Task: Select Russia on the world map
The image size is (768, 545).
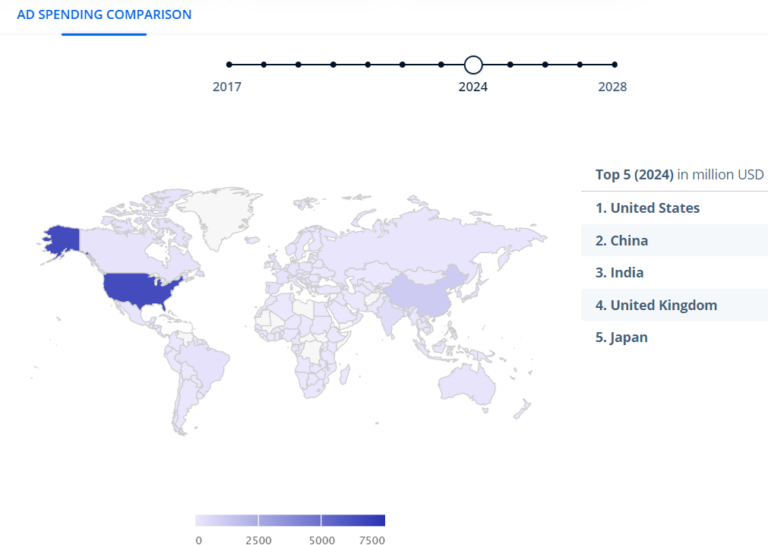Action: (430, 240)
